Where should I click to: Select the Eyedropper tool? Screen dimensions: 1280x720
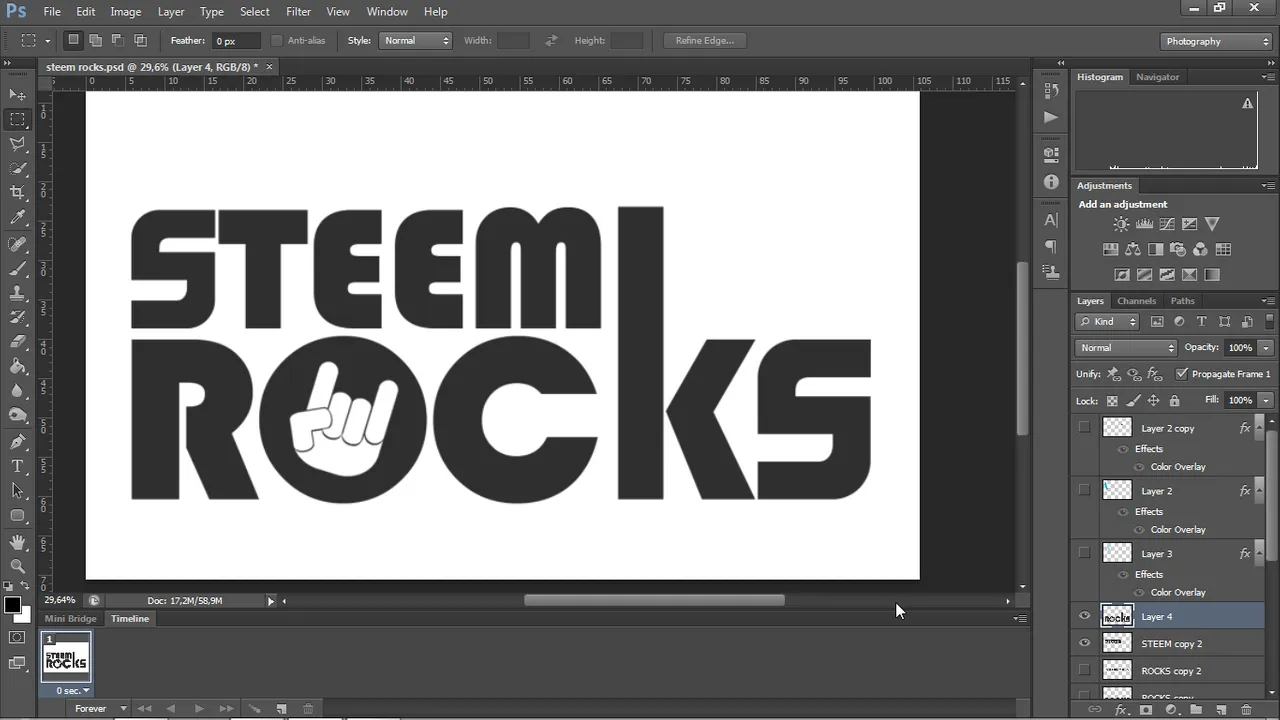[x=17, y=217]
